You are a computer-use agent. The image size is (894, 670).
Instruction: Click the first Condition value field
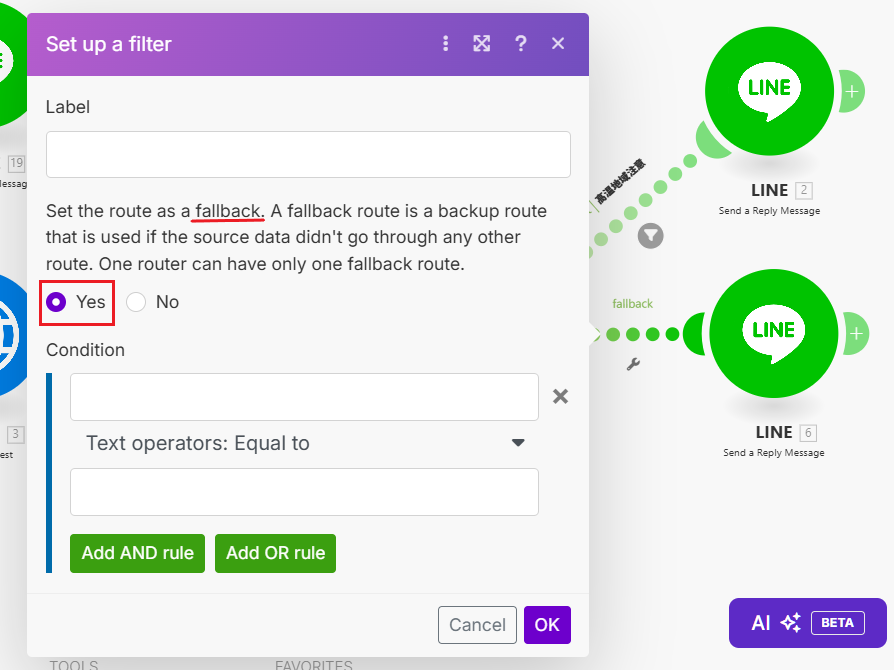pos(304,397)
